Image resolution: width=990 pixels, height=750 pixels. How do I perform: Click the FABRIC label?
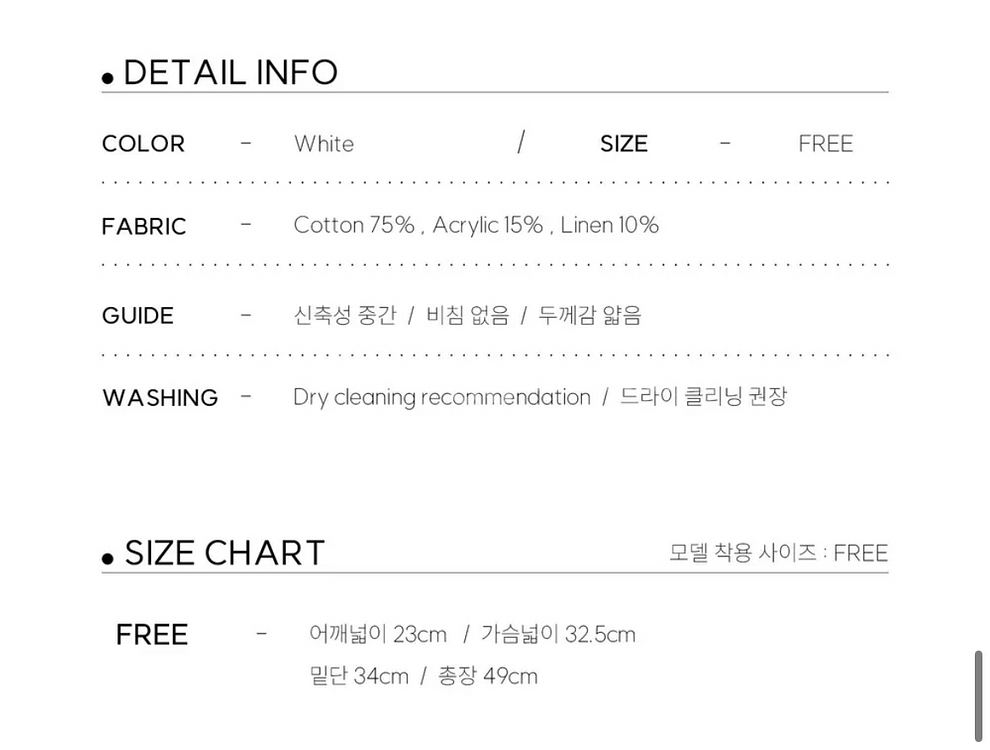click(x=144, y=227)
